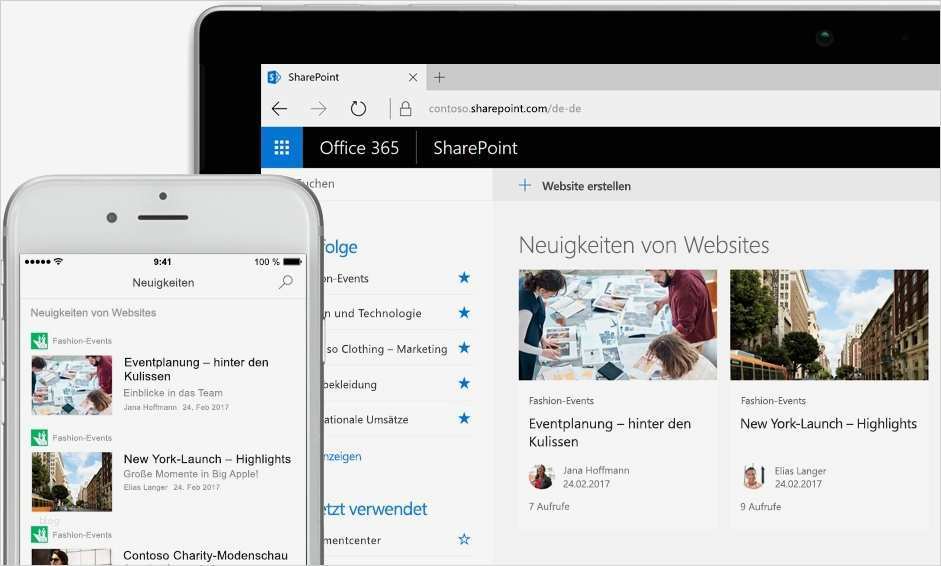
Task: Open the Eventplanung card image on tablet
Action: (618, 325)
